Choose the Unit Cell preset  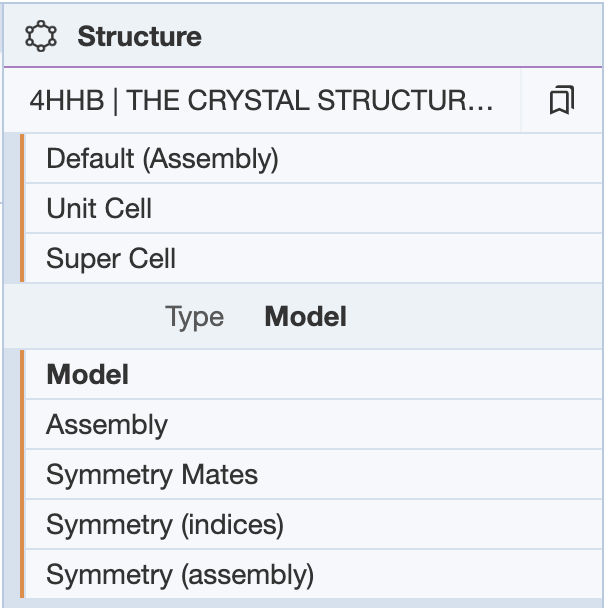99,208
